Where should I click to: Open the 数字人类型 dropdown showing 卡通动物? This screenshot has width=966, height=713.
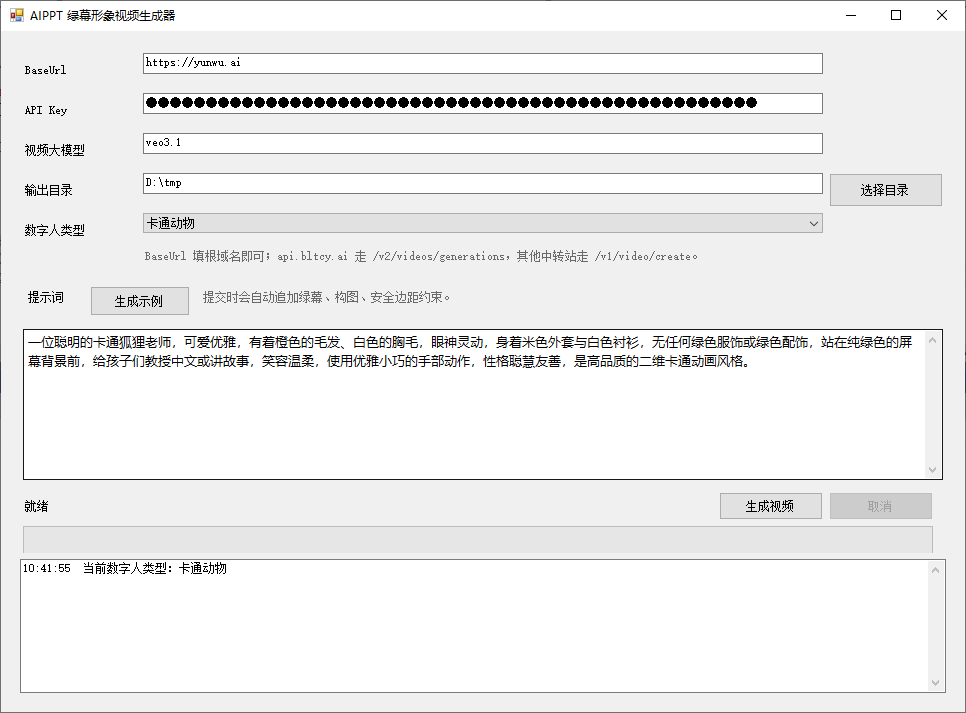pos(482,223)
